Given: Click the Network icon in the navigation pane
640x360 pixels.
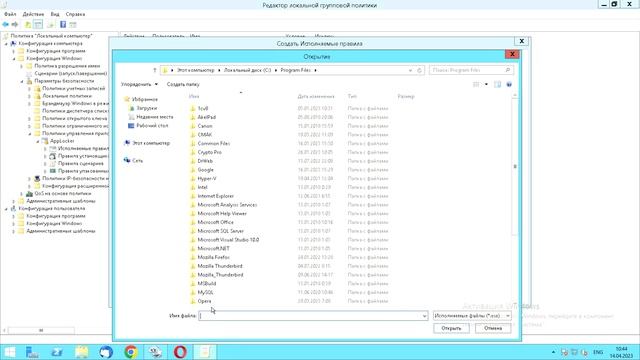Looking at the screenshot, I should pyautogui.click(x=127, y=160).
